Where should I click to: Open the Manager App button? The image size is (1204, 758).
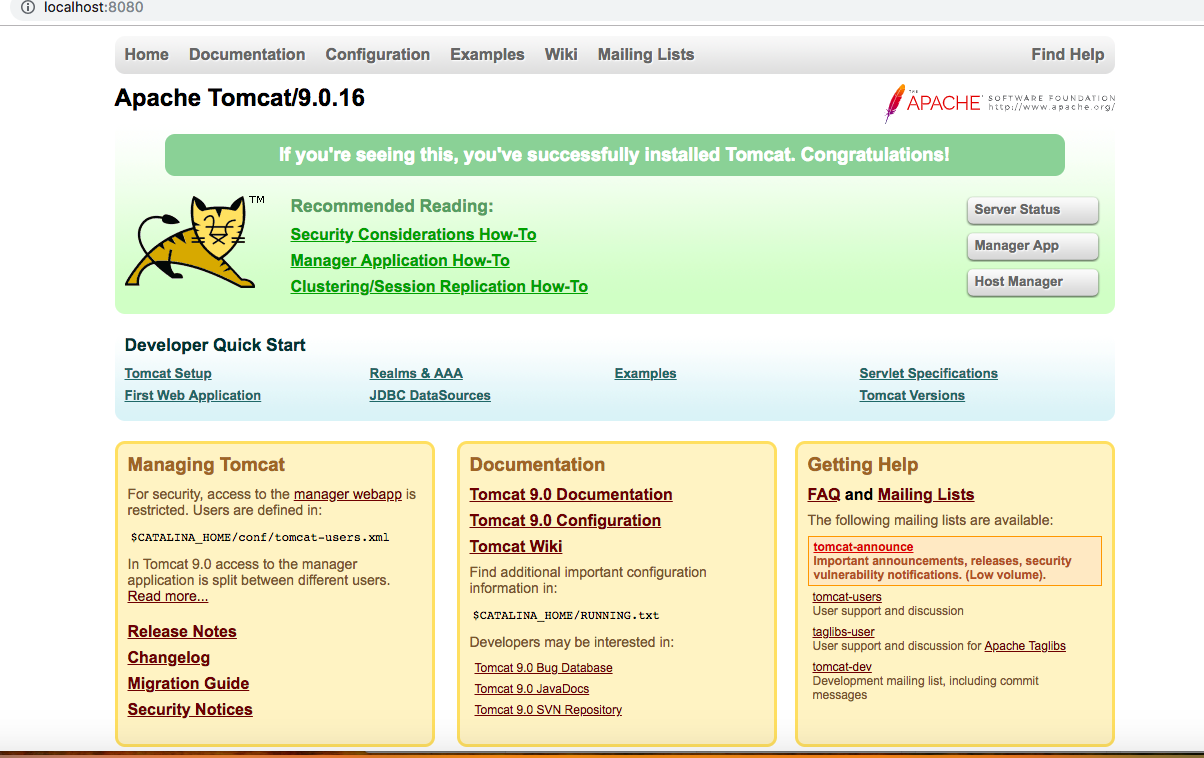1033,246
